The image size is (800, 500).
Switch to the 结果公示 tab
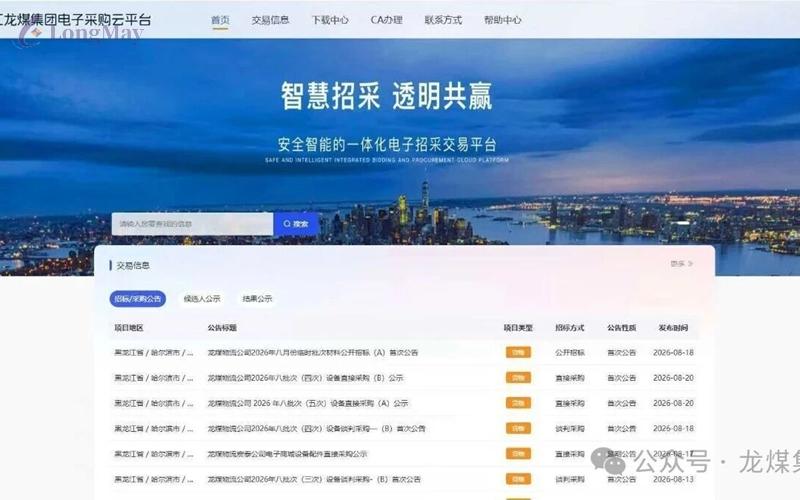[x=257, y=298]
